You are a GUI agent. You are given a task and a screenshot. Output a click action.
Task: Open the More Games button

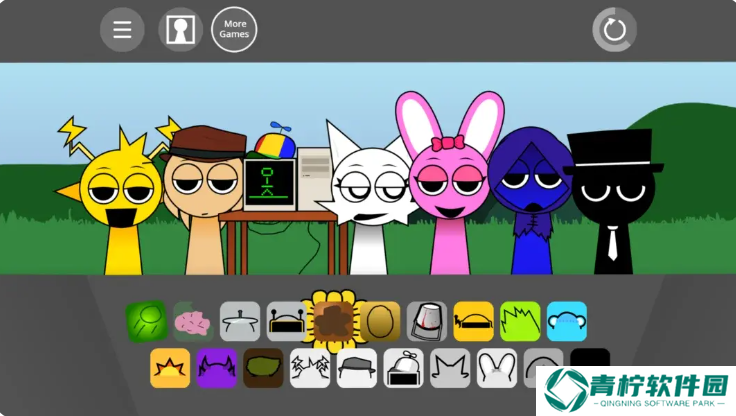click(234, 30)
